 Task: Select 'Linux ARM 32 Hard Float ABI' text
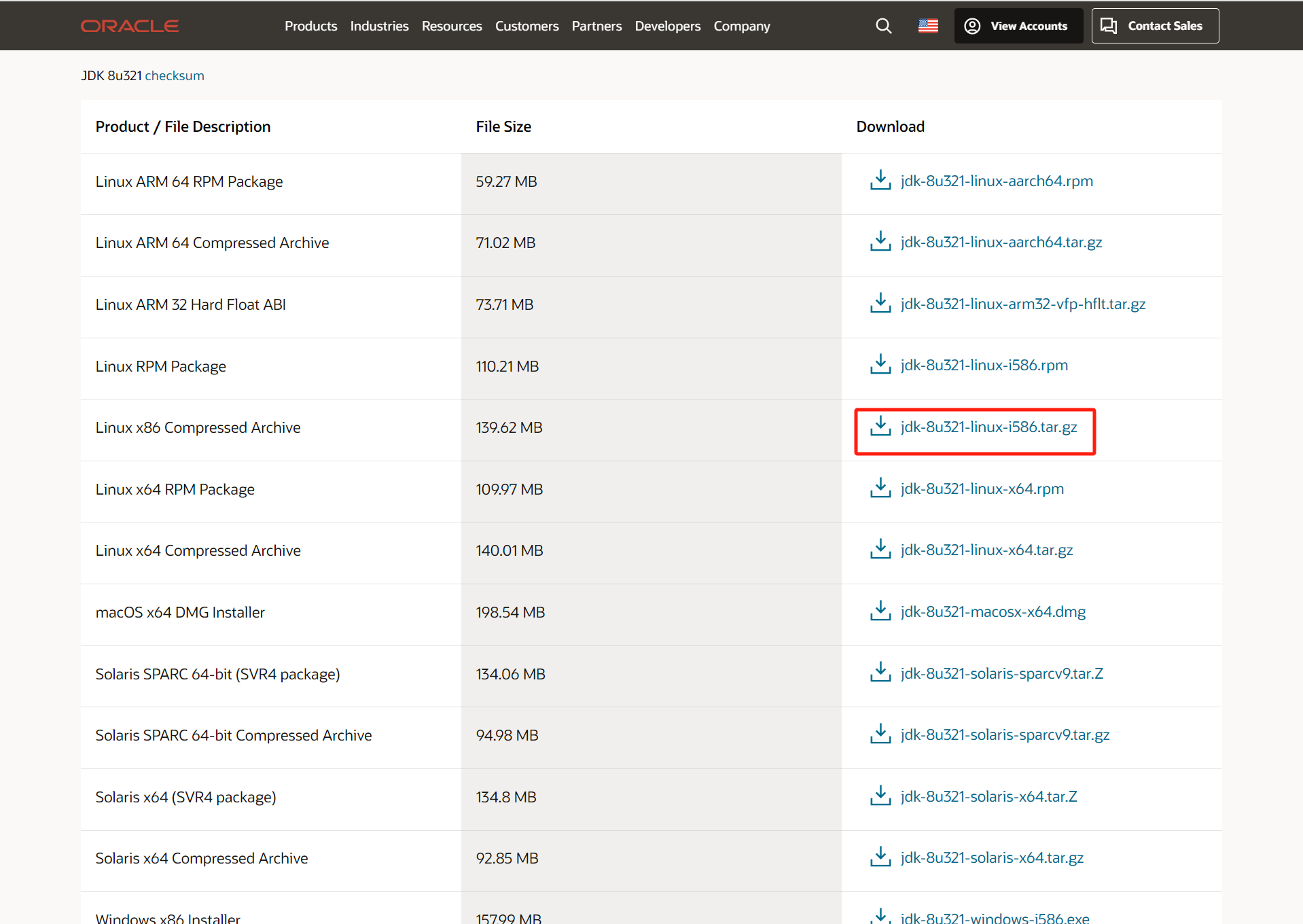tap(190, 304)
